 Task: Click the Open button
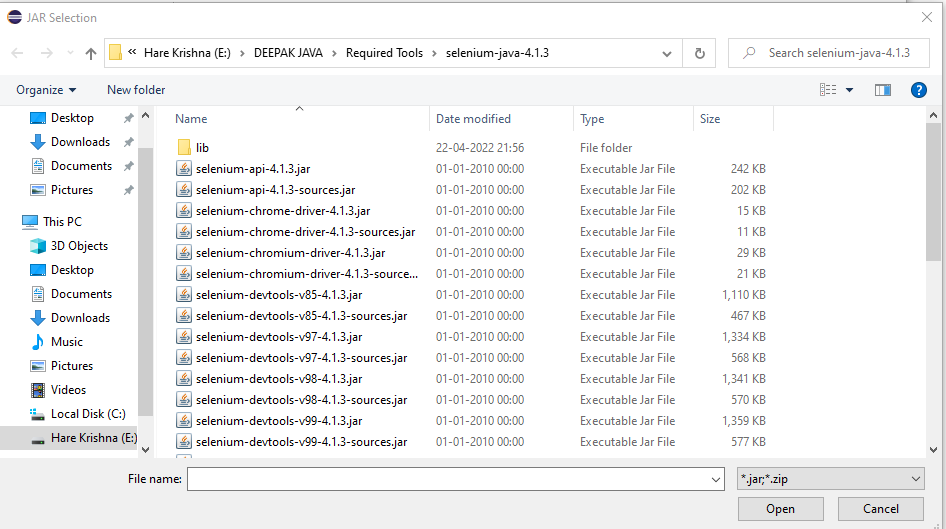781,508
